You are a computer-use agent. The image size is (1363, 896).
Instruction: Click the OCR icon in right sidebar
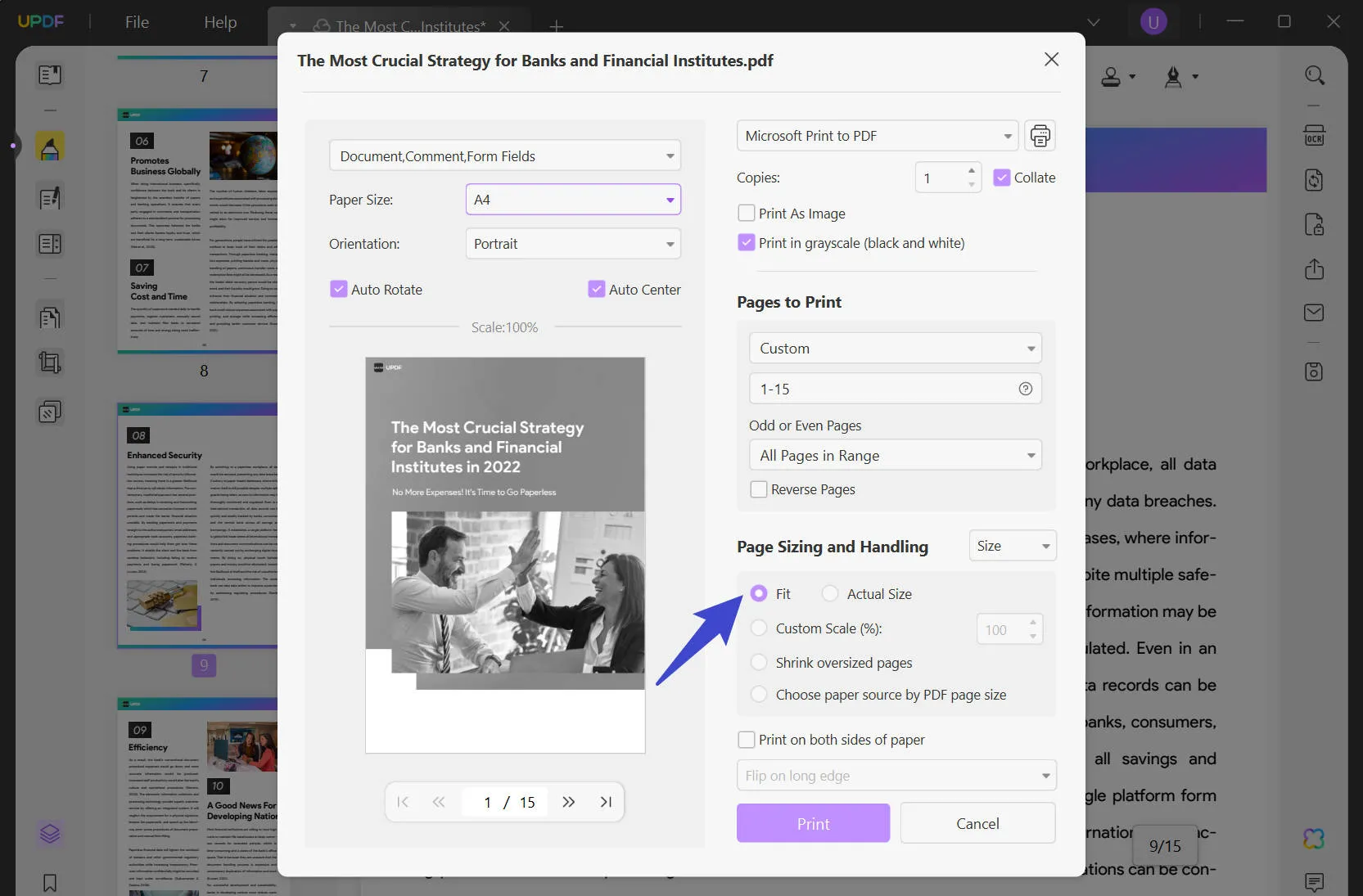pyautogui.click(x=1316, y=136)
